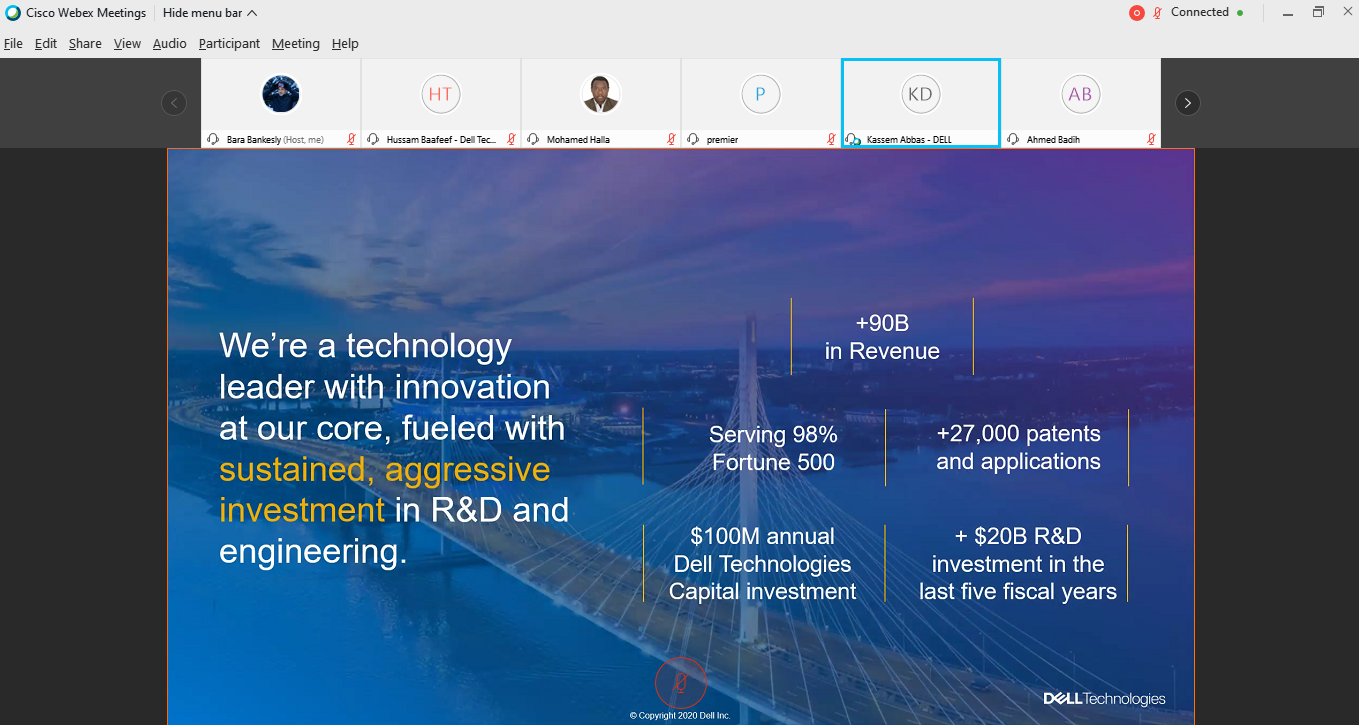
Task: Open the File menu
Action: 13,44
